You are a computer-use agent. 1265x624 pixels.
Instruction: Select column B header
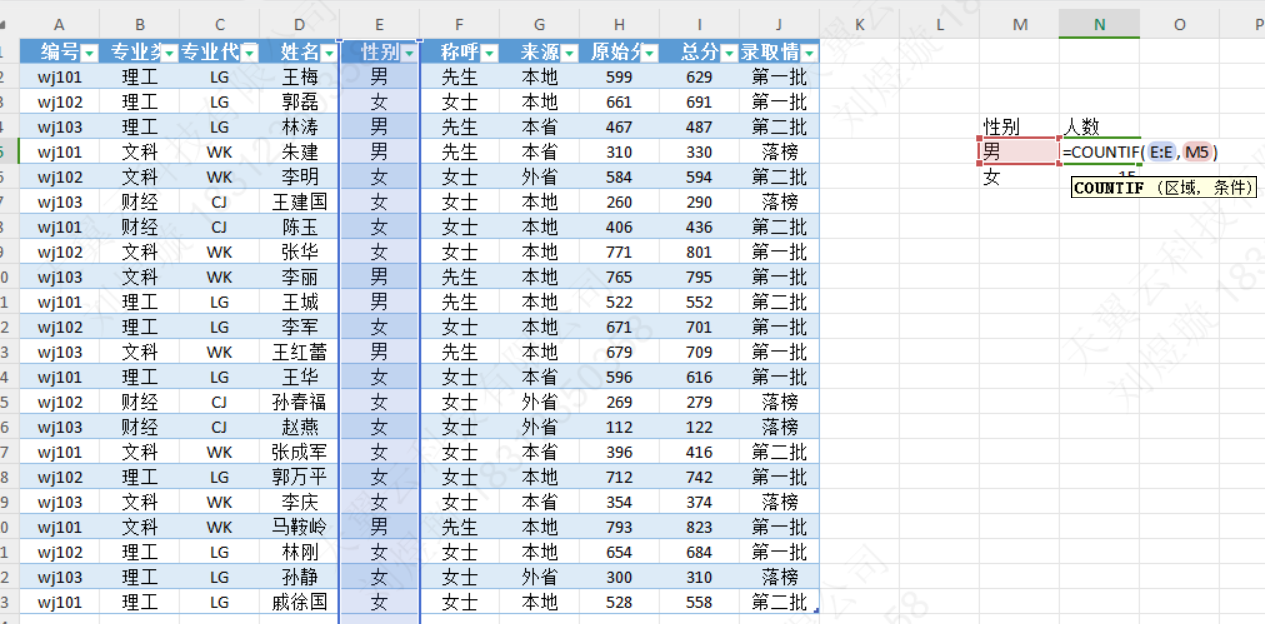click(139, 24)
